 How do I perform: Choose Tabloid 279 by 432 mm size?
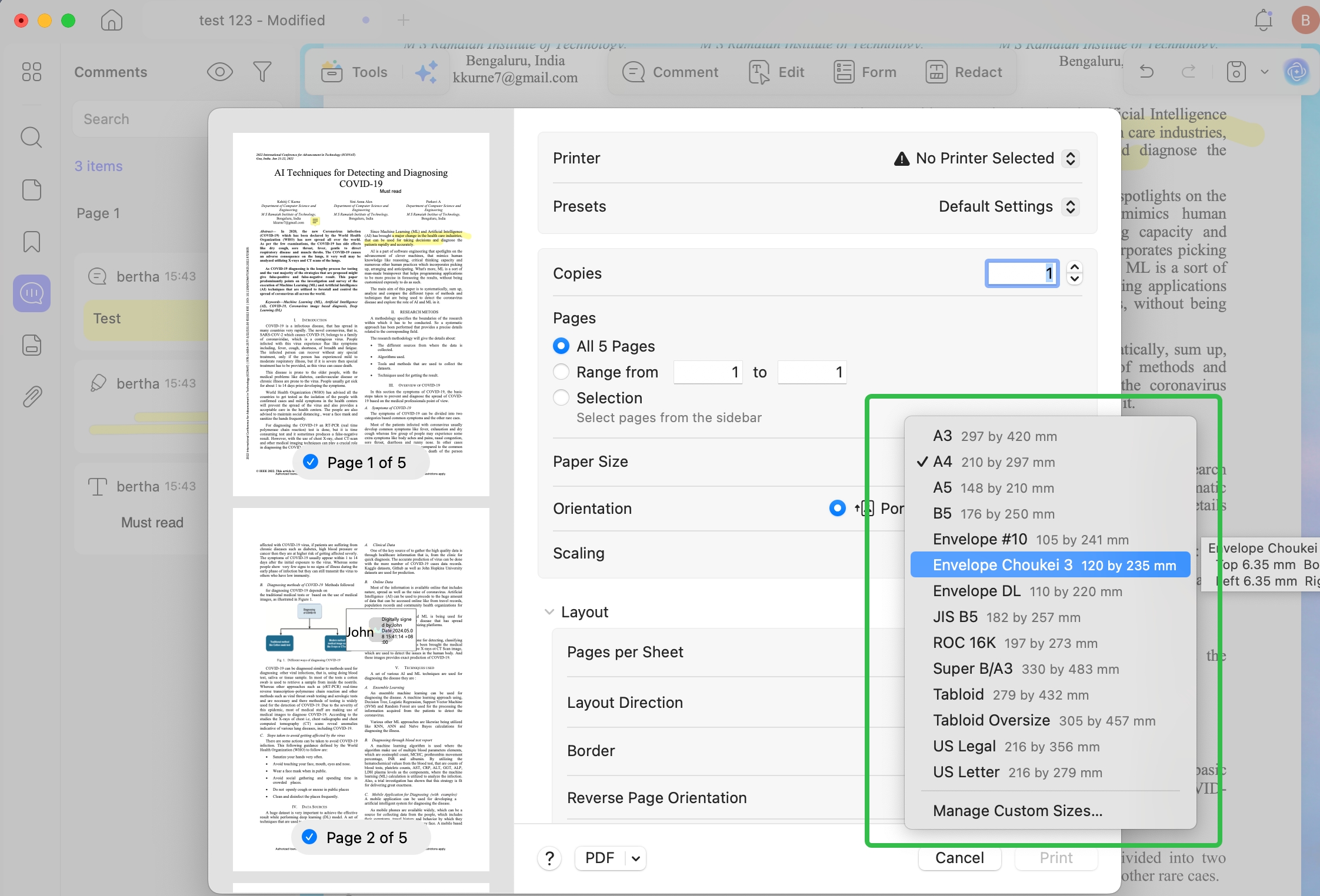(1050, 695)
